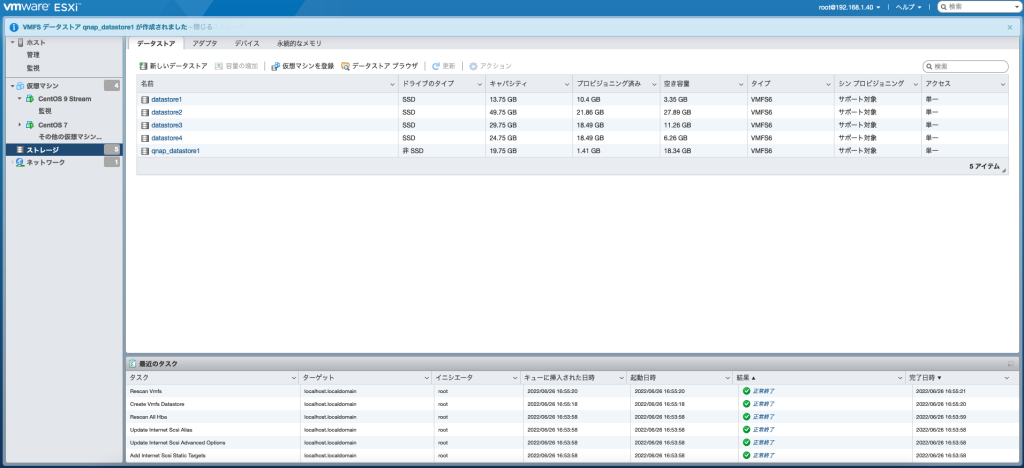The image size is (1024, 468).
Task: Open the datastore1 link
Action: (166, 100)
